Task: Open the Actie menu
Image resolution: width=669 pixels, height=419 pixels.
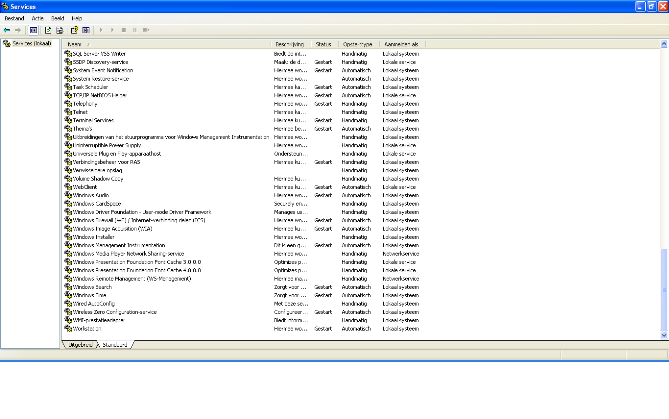Action: coord(38,18)
